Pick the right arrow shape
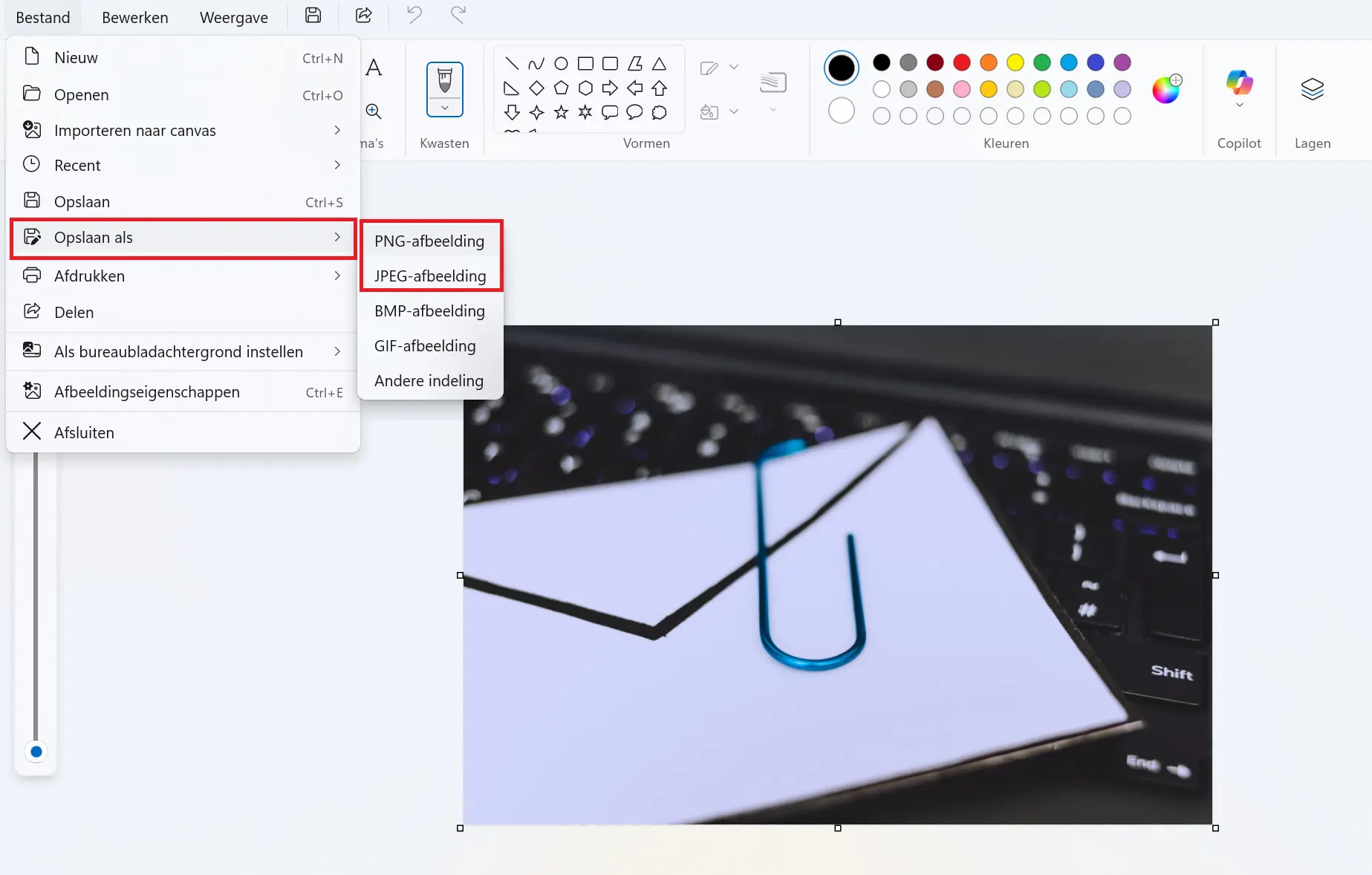The width and height of the screenshot is (1372, 875). point(610,88)
